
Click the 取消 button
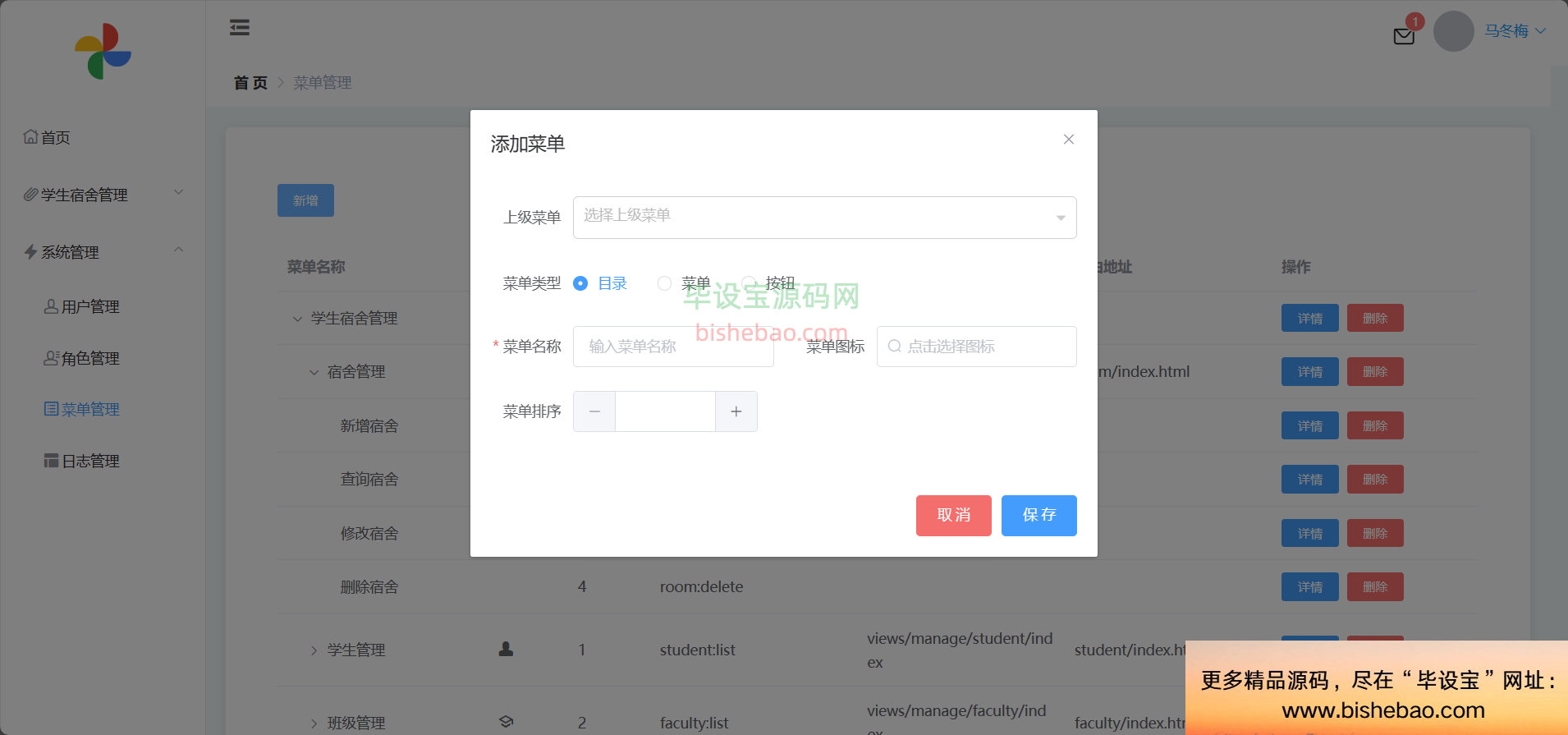pos(953,516)
